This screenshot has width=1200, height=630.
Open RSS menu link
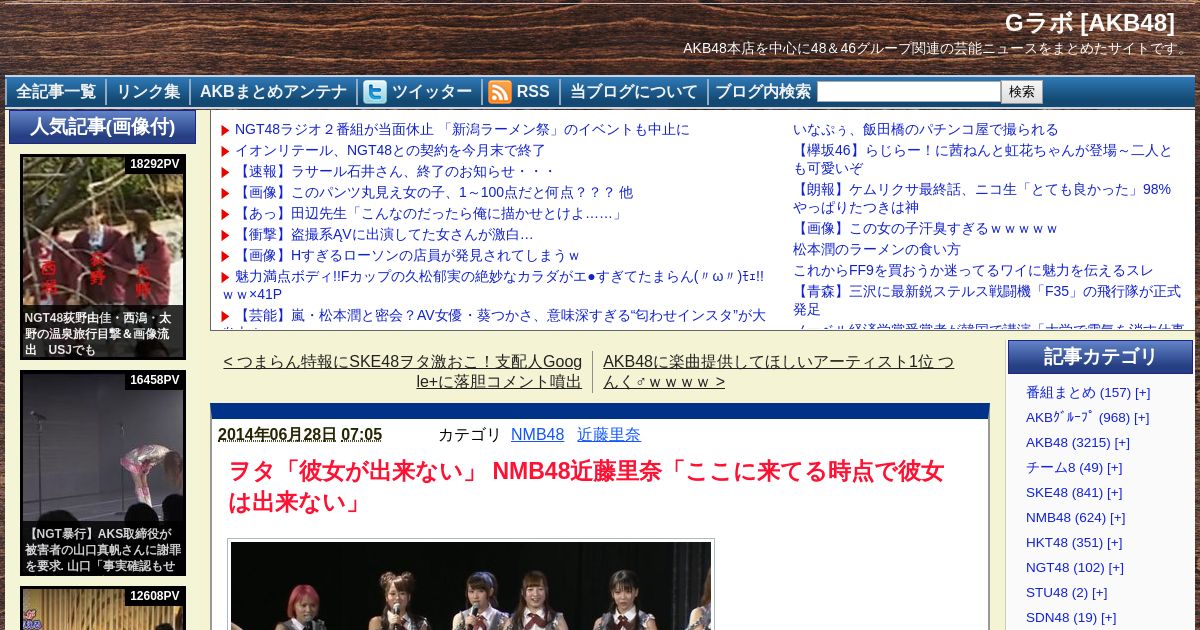click(x=533, y=92)
